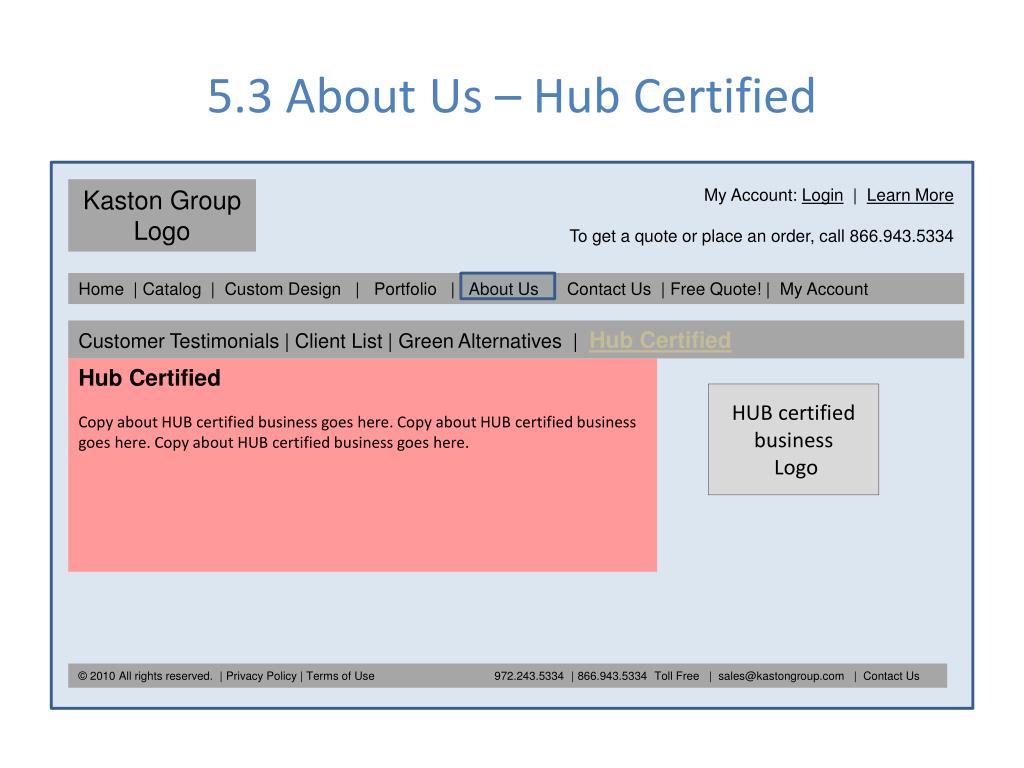
Task: Email sales@kastongroup.com from the footer
Action: click(781, 676)
